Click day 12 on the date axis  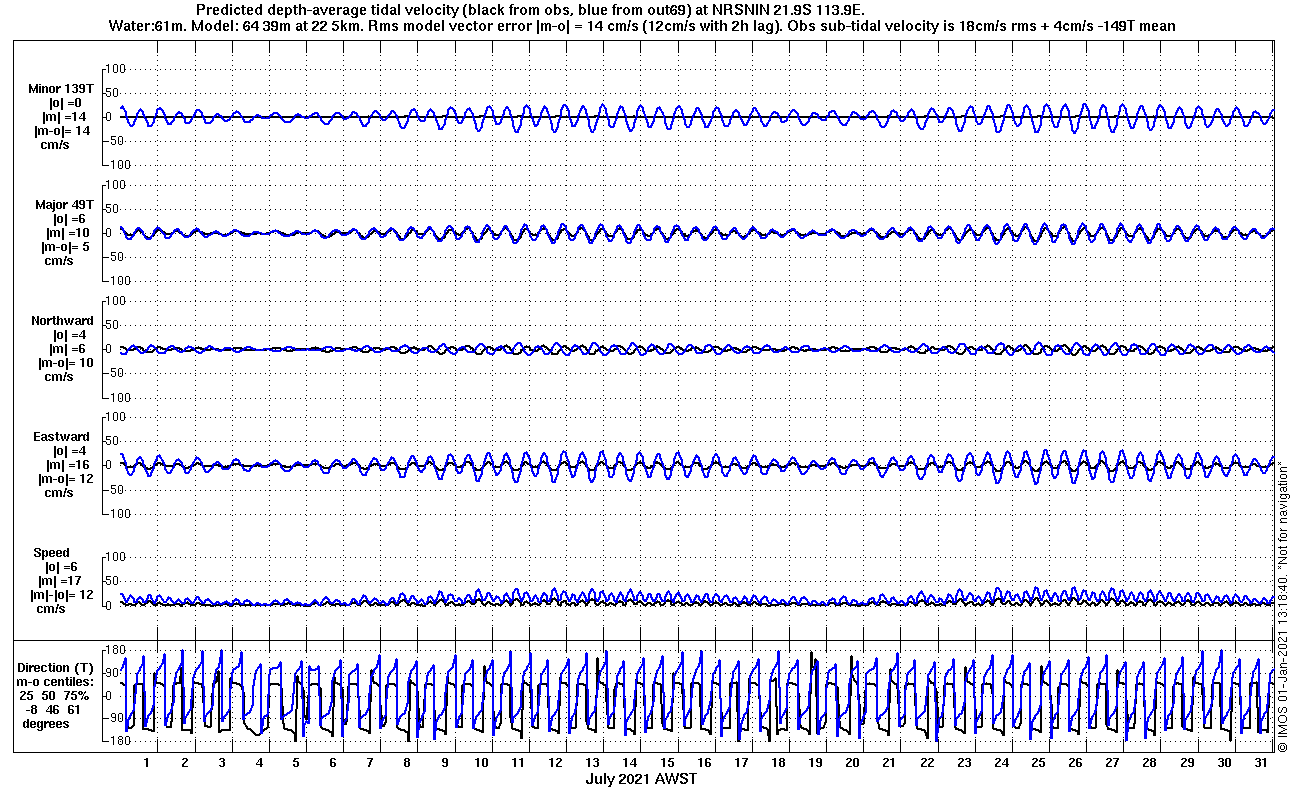tap(555, 763)
